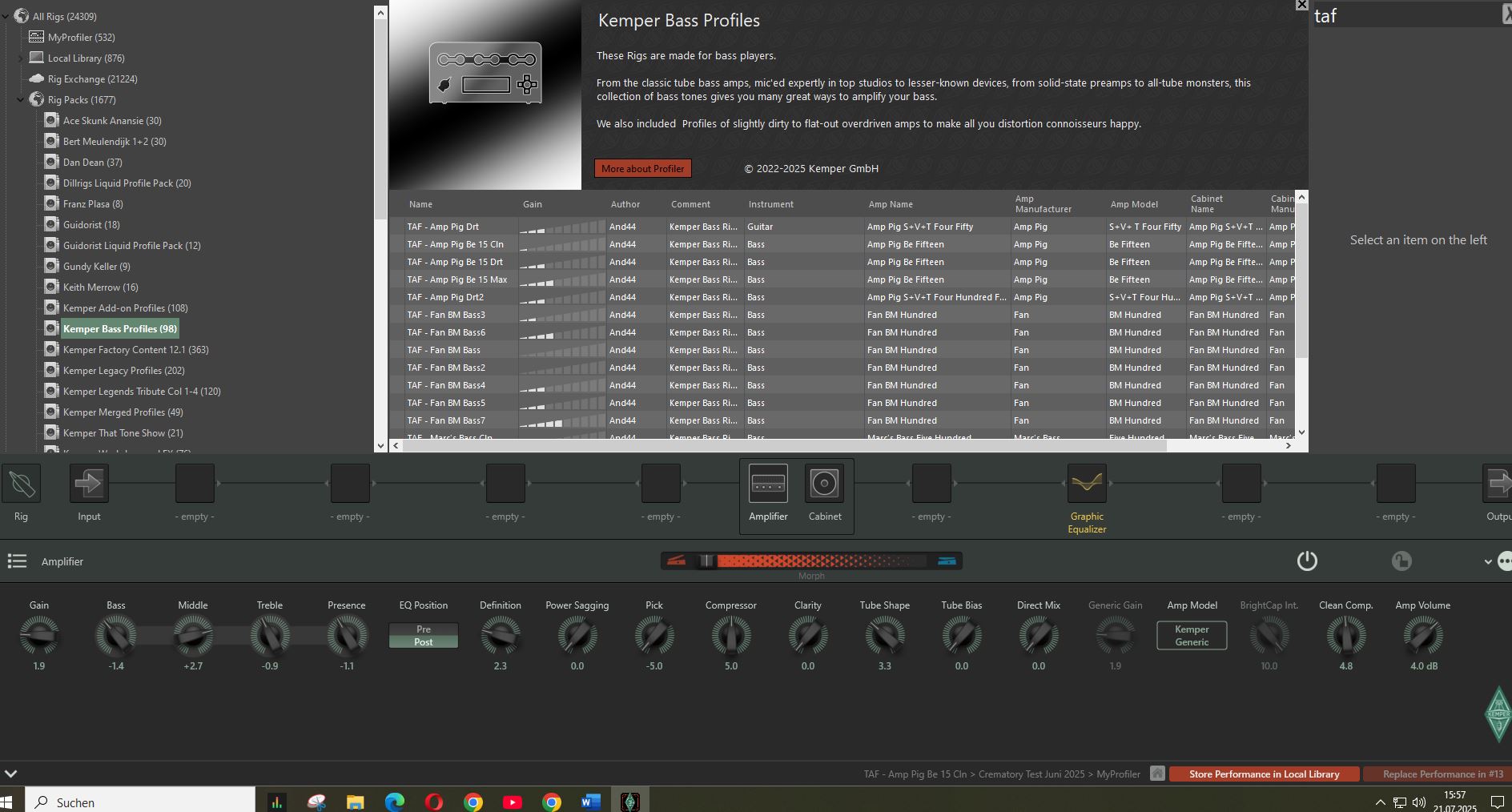Click the taf search input field
1512x812 pixels.
pyautogui.click(x=1405, y=15)
